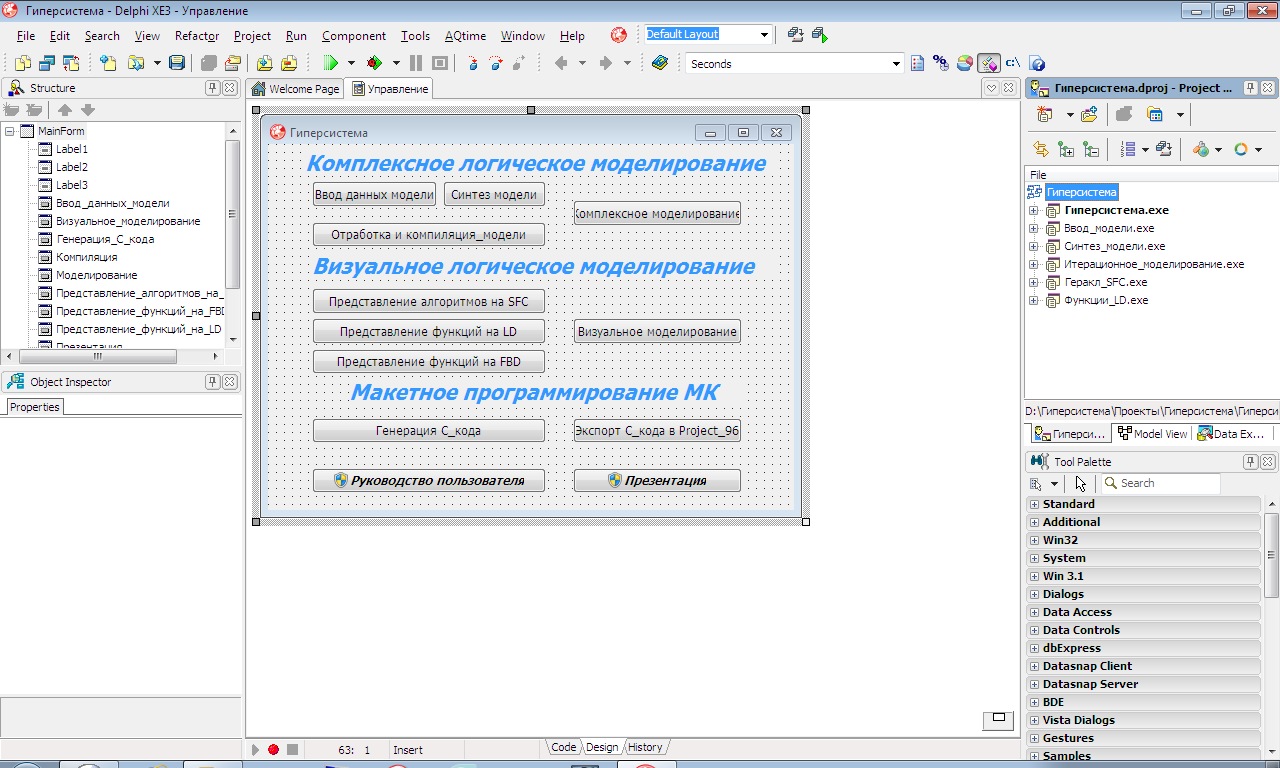The image size is (1280, 768).
Task: Click the red record macro button in status bar
Action: point(273,749)
